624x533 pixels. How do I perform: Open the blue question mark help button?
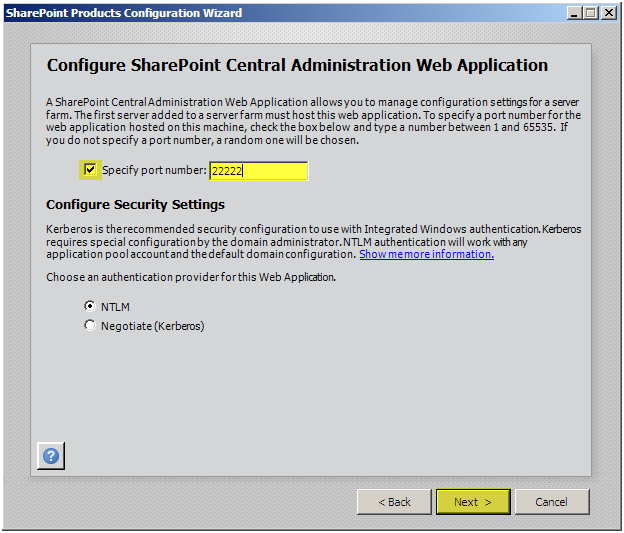(x=51, y=455)
